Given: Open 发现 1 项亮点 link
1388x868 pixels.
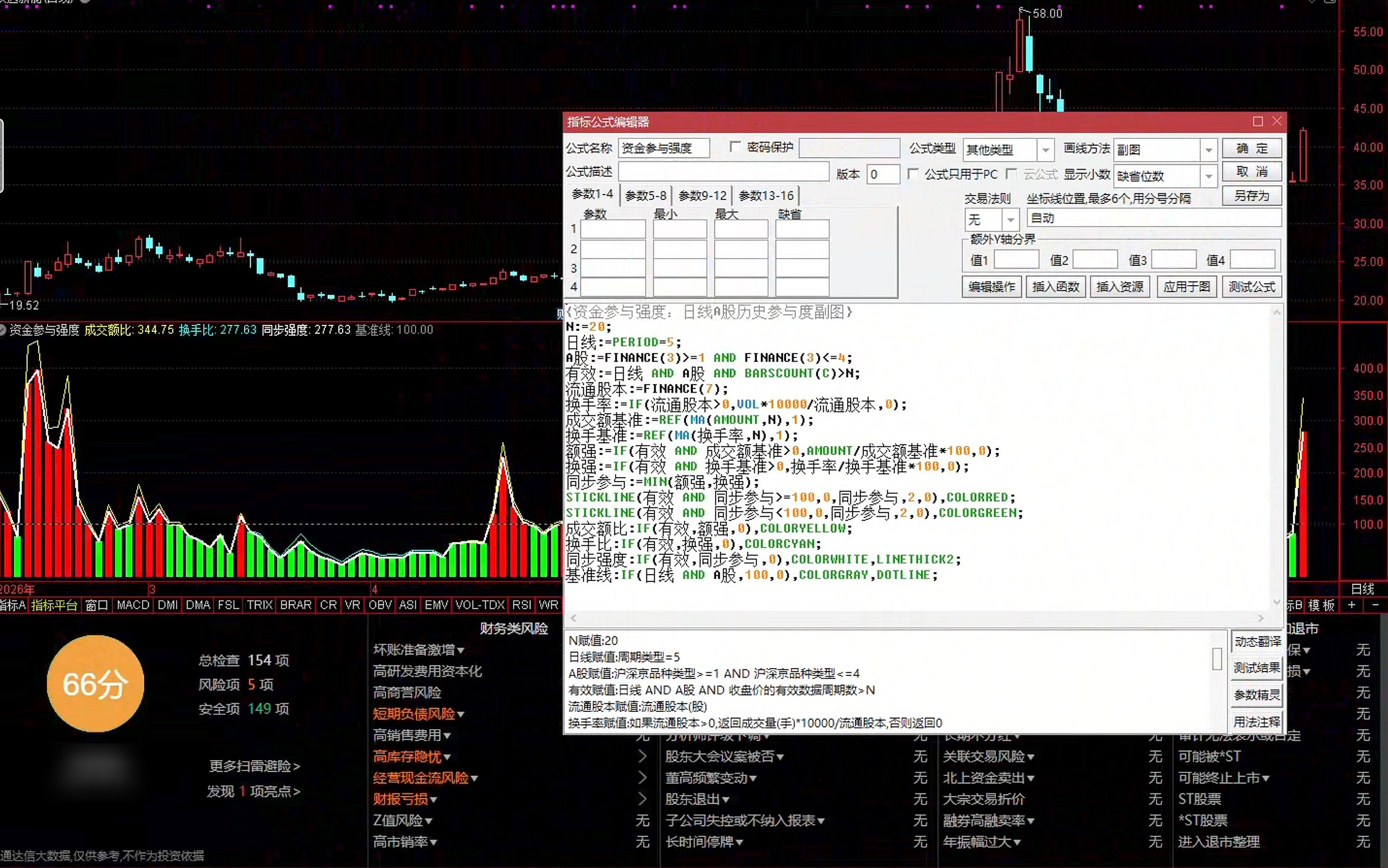Looking at the screenshot, I should pyautogui.click(x=253, y=791).
